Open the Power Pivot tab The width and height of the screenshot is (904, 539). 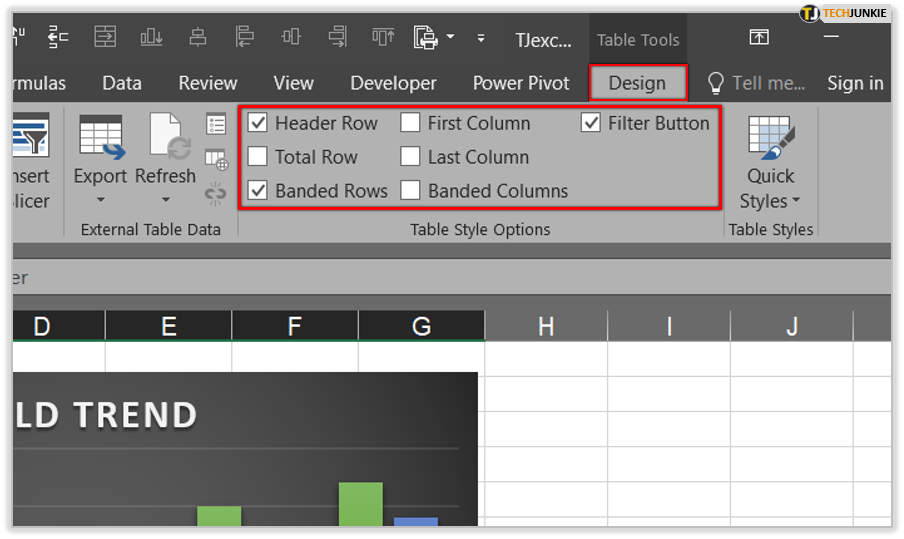point(521,83)
